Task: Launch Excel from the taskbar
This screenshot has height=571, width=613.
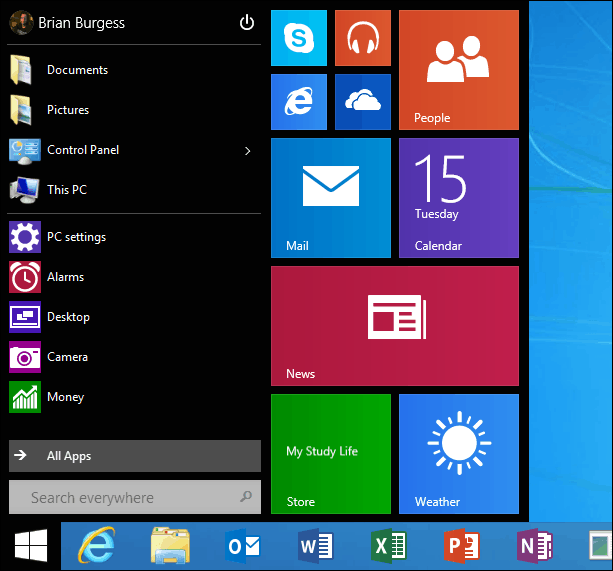Action: click(x=389, y=546)
